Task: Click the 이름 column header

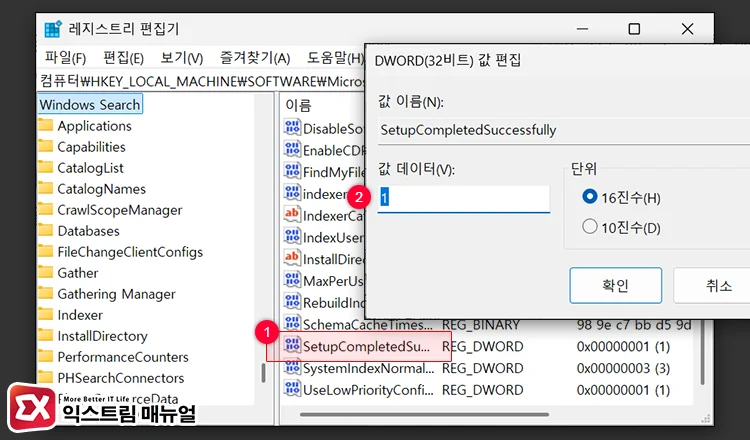Action: [298, 105]
